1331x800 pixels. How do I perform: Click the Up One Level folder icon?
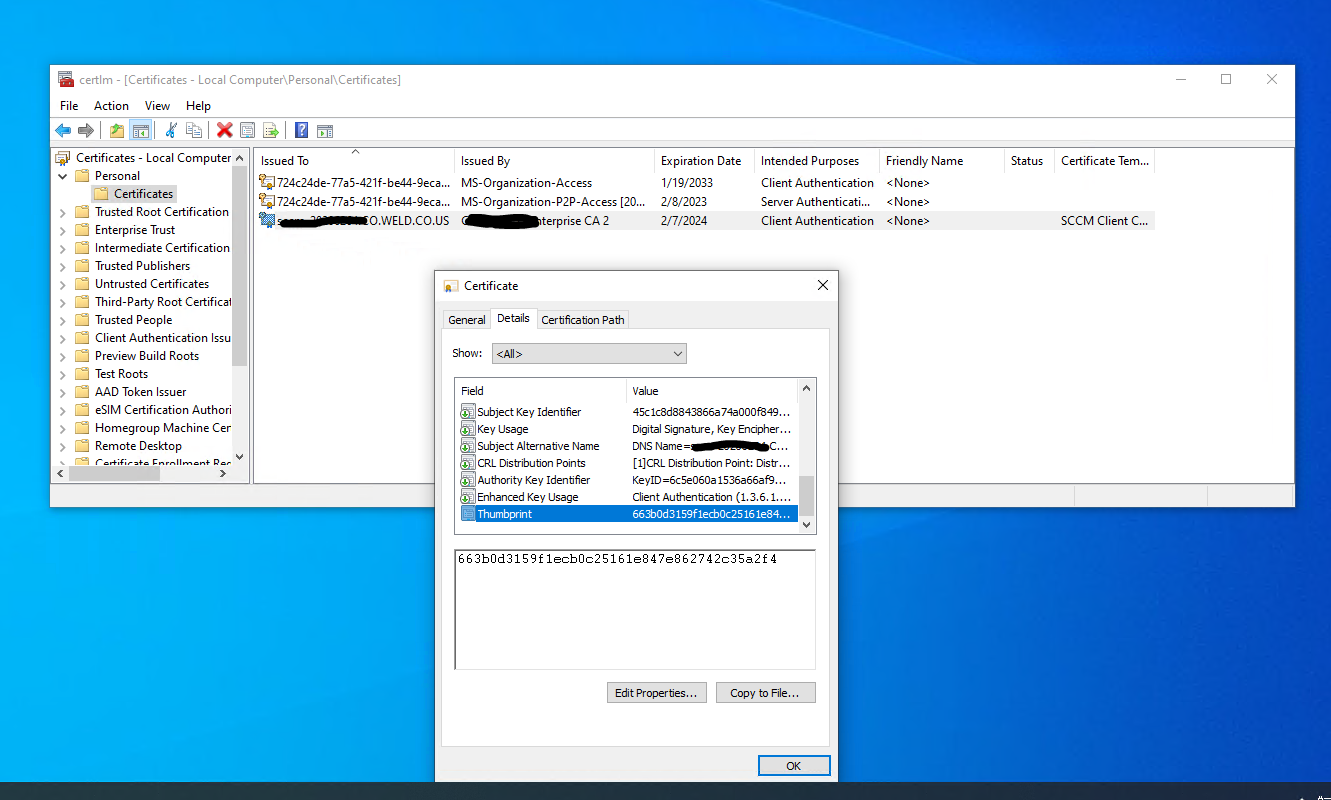pos(116,130)
